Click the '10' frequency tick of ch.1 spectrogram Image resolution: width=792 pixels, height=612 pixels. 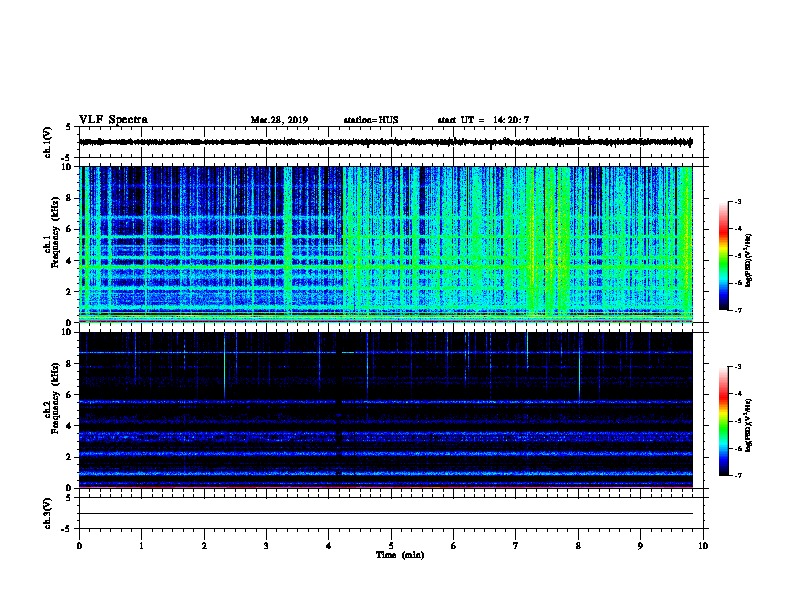point(68,167)
